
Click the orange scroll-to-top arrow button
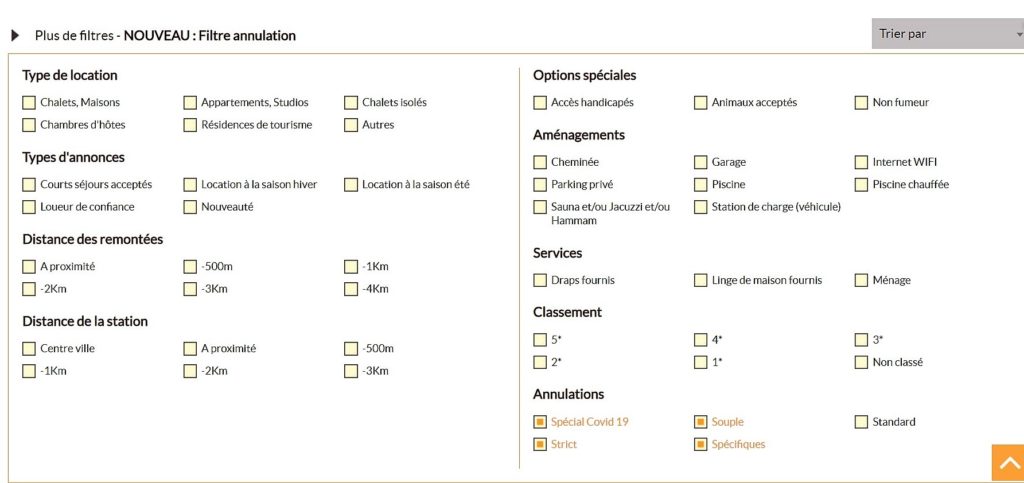[1008, 463]
